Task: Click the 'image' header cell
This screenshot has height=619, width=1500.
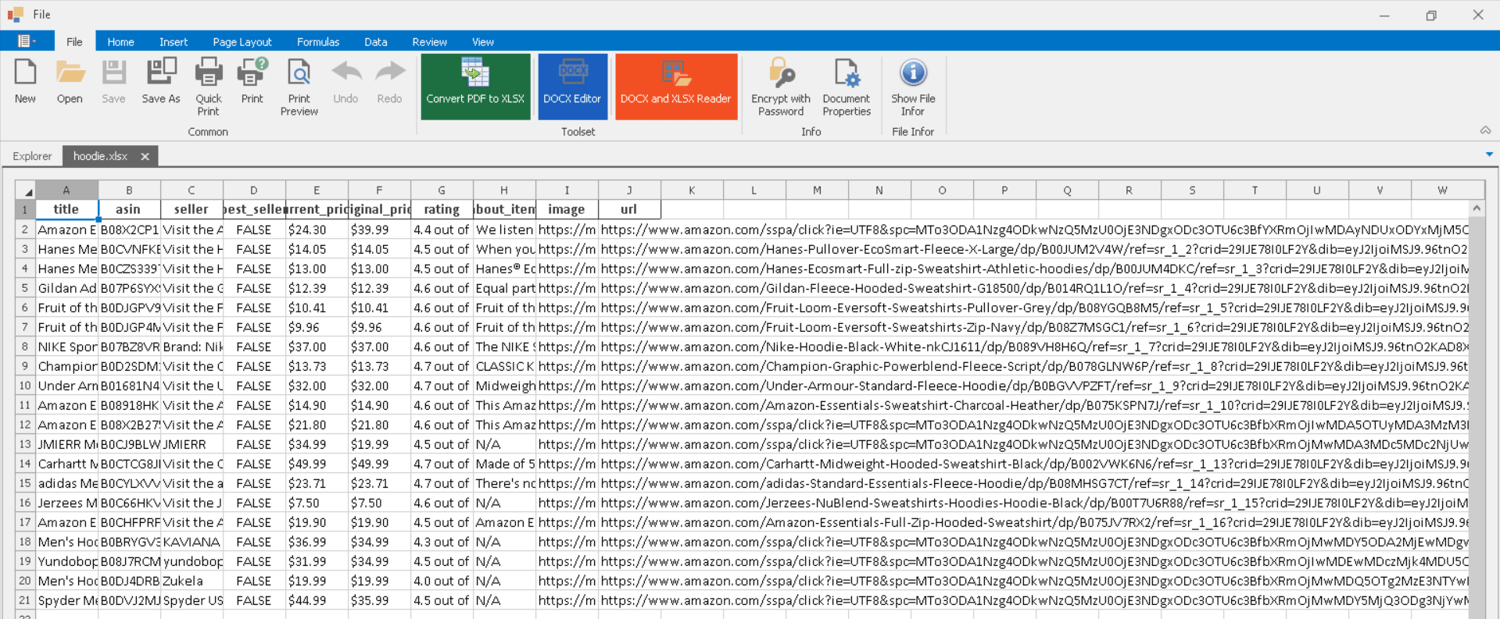Action: (x=567, y=209)
